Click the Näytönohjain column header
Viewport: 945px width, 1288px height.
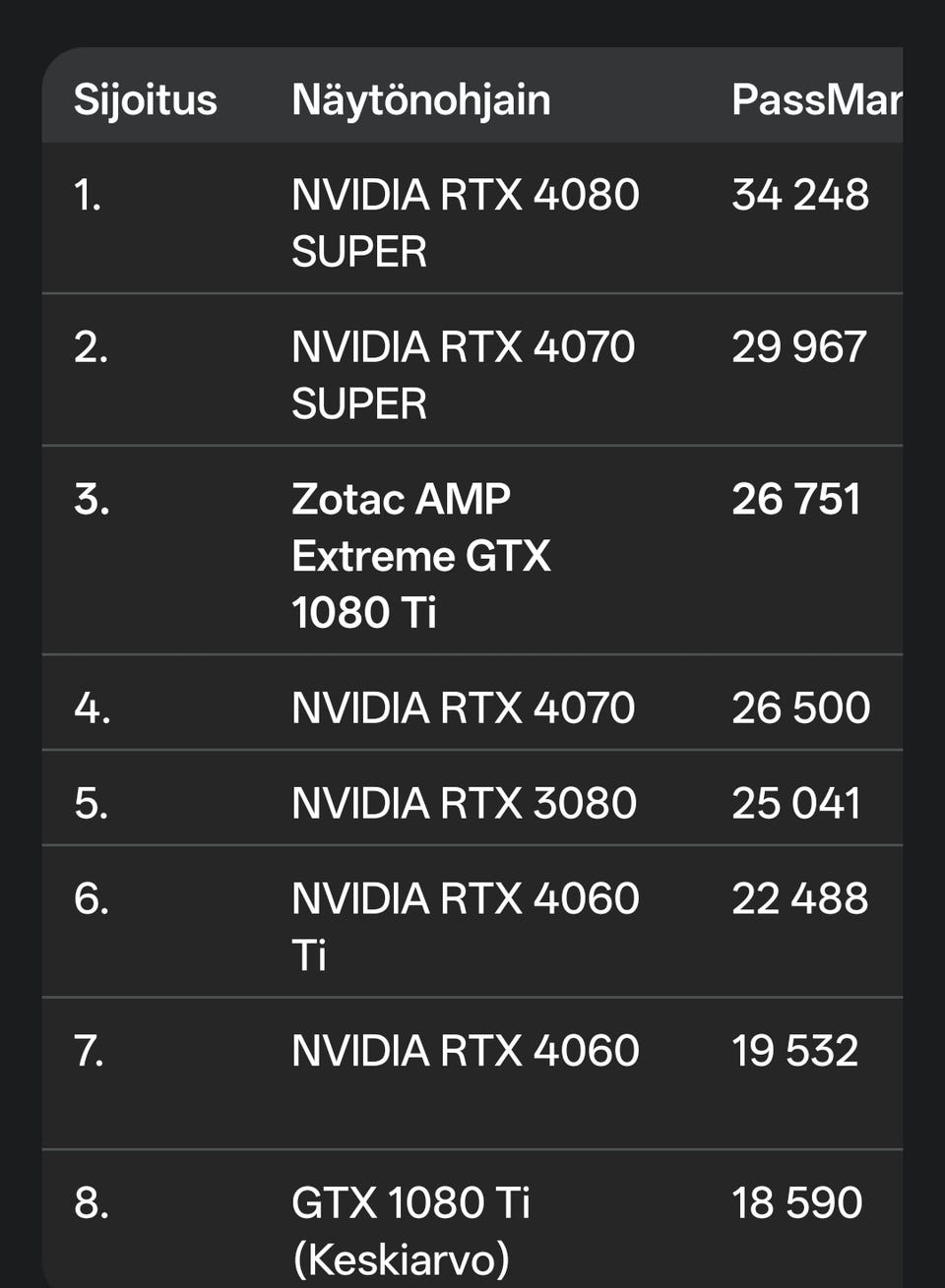tap(420, 100)
